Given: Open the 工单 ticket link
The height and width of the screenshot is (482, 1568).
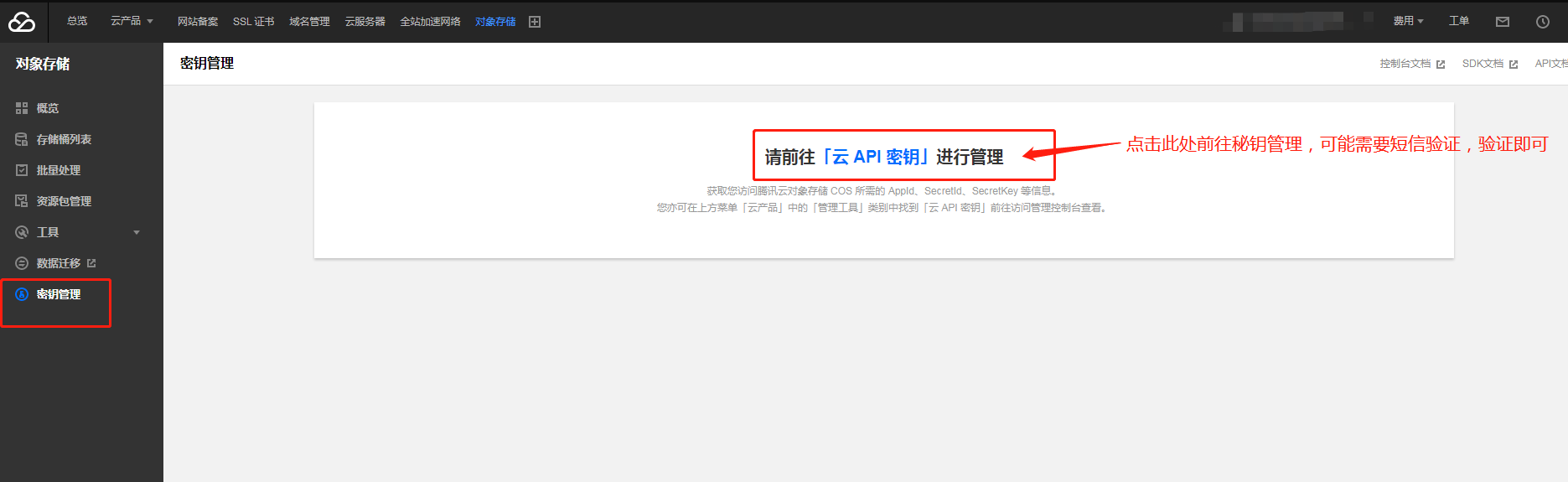Looking at the screenshot, I should (x=1459, y=21).
